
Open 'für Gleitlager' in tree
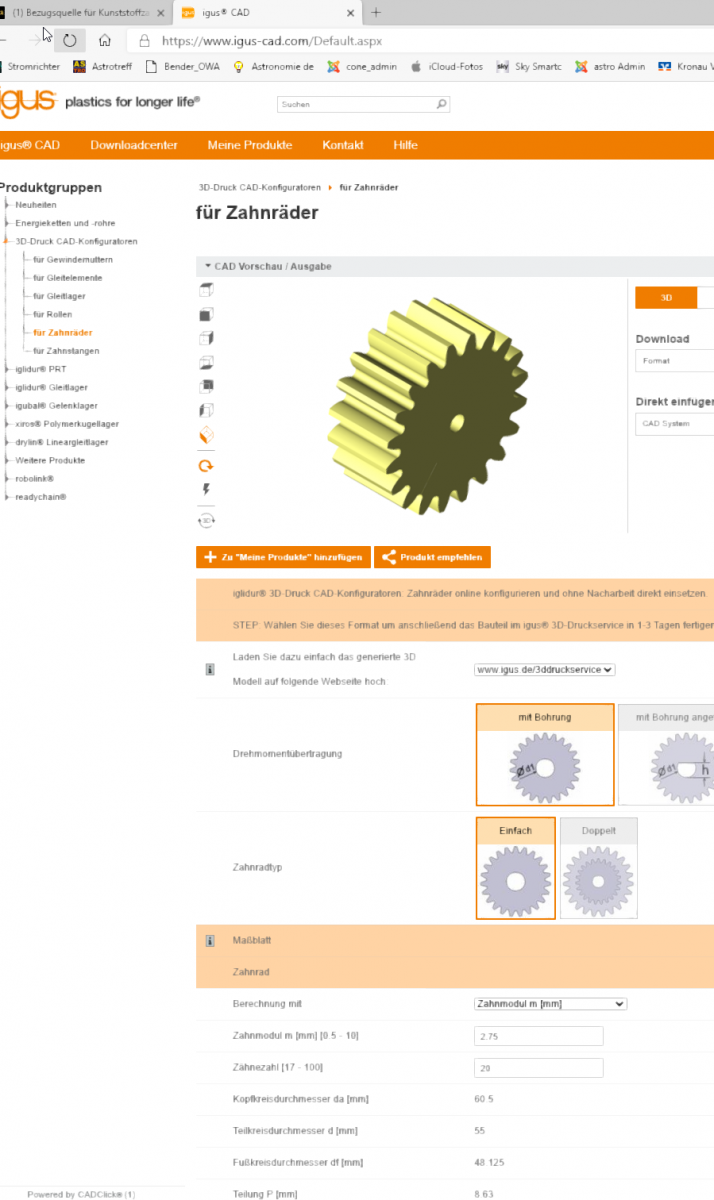pos(60,295)
